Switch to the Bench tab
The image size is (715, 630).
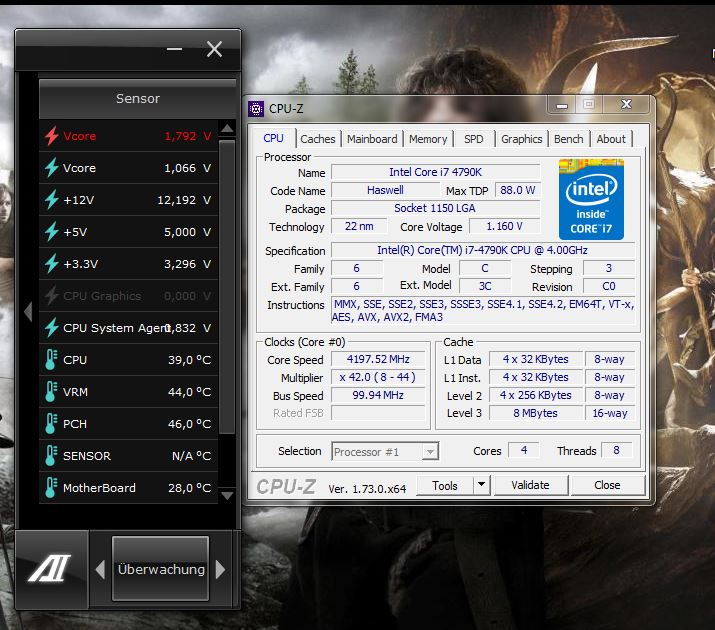pyautogui.click(x=568, y=139)
